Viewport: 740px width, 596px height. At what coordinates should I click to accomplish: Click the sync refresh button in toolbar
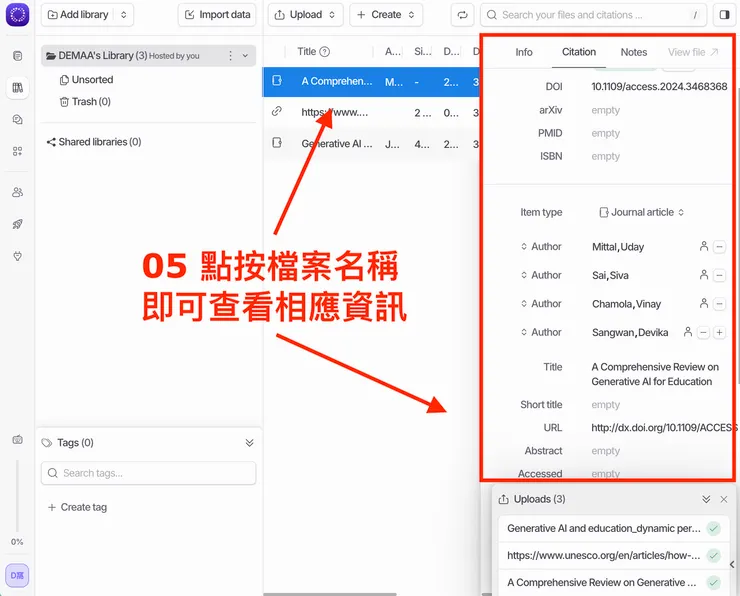tap(462, 15)
